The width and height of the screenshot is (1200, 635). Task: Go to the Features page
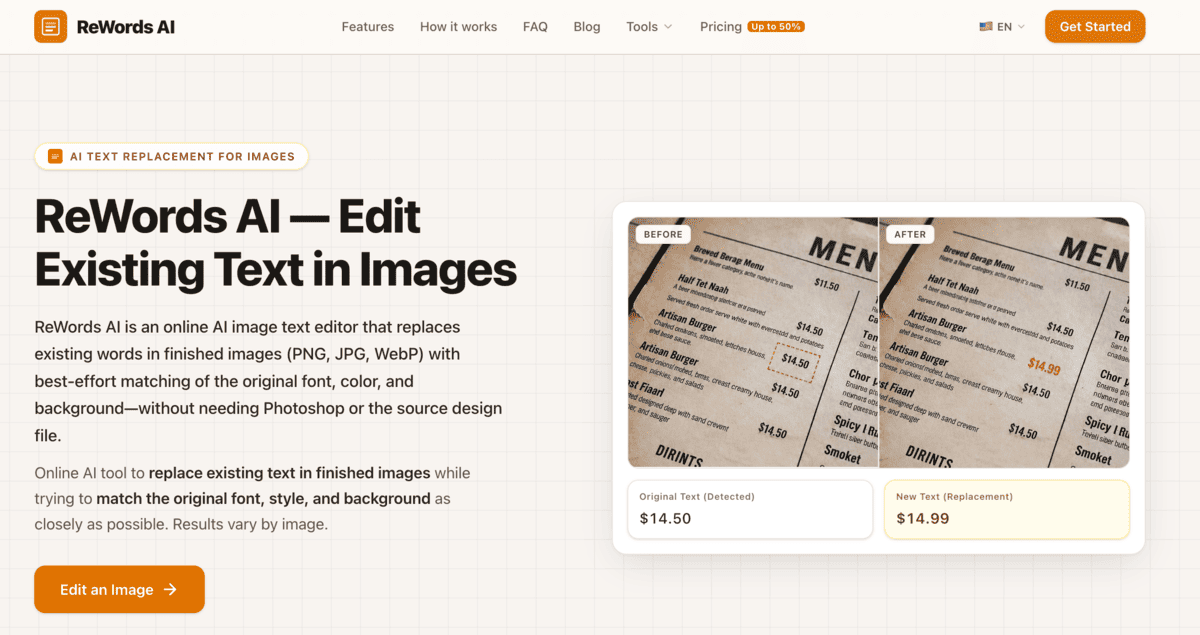click(x=368, y=27)
